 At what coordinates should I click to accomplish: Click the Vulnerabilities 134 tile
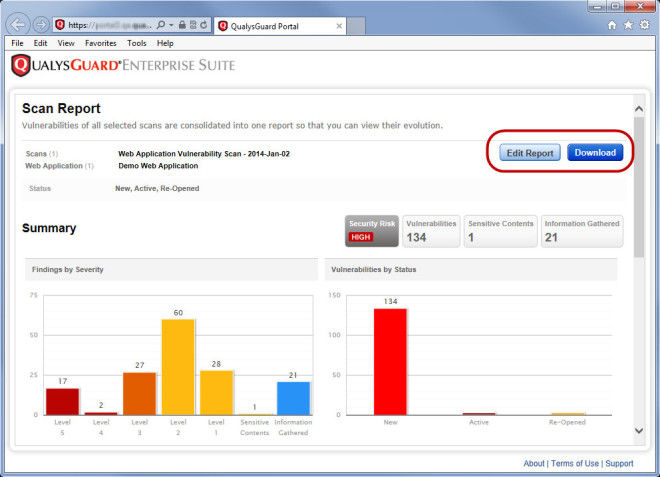(x=431, y=231)
